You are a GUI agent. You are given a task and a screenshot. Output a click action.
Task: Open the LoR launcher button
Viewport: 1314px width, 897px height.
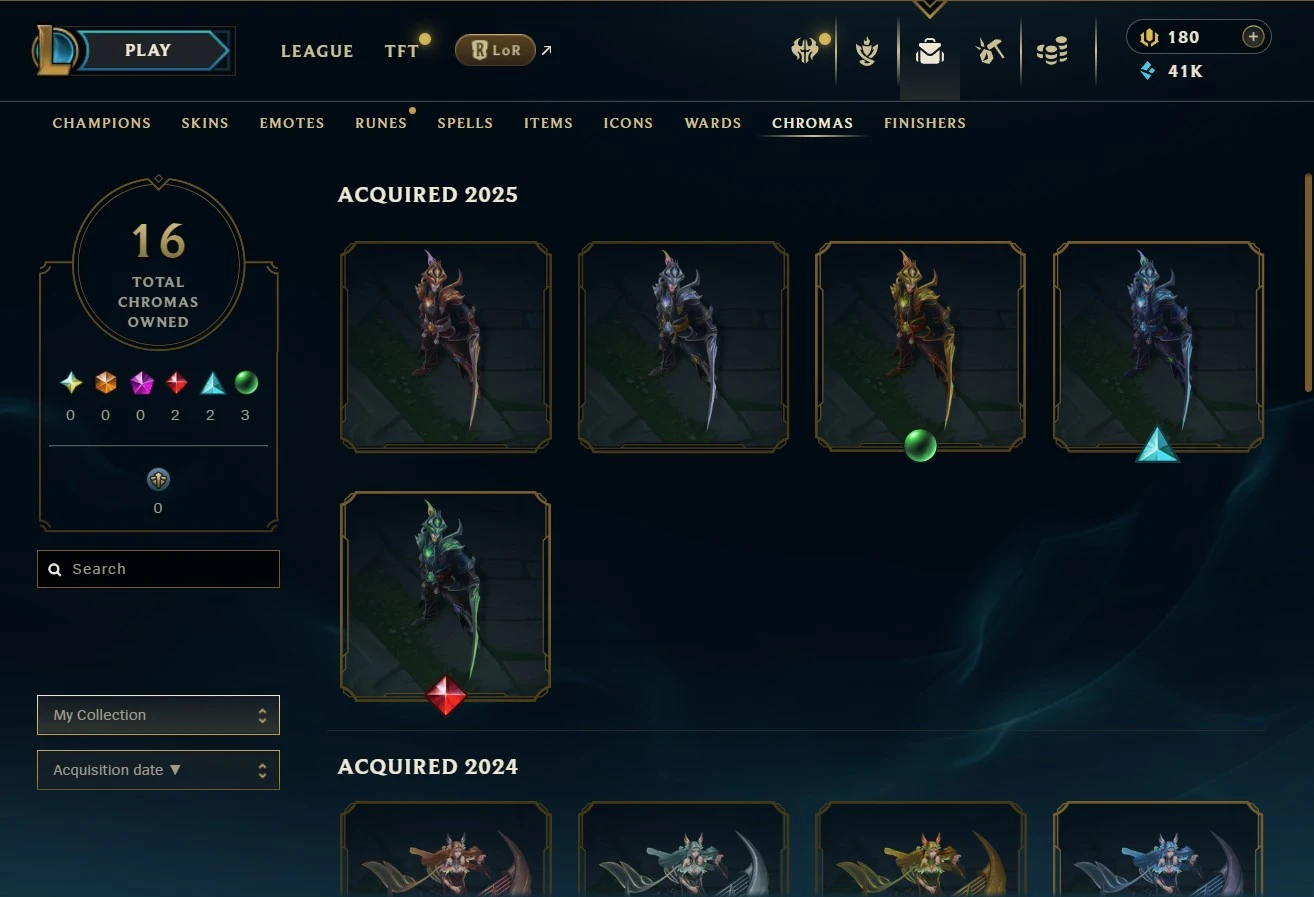(x=495, y=50)
